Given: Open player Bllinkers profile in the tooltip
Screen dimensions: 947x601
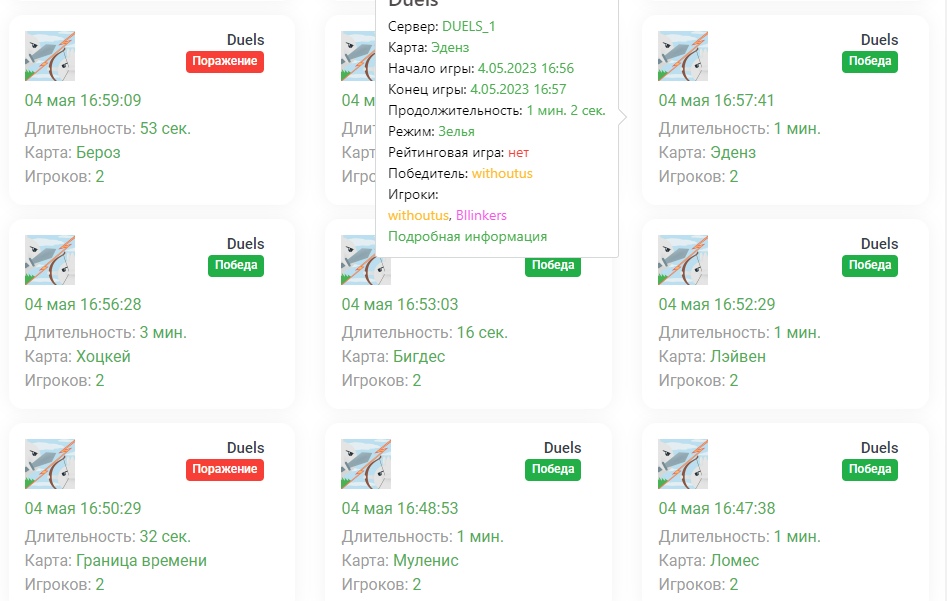Looking at the screenshot, I should (x=481, y=215).
